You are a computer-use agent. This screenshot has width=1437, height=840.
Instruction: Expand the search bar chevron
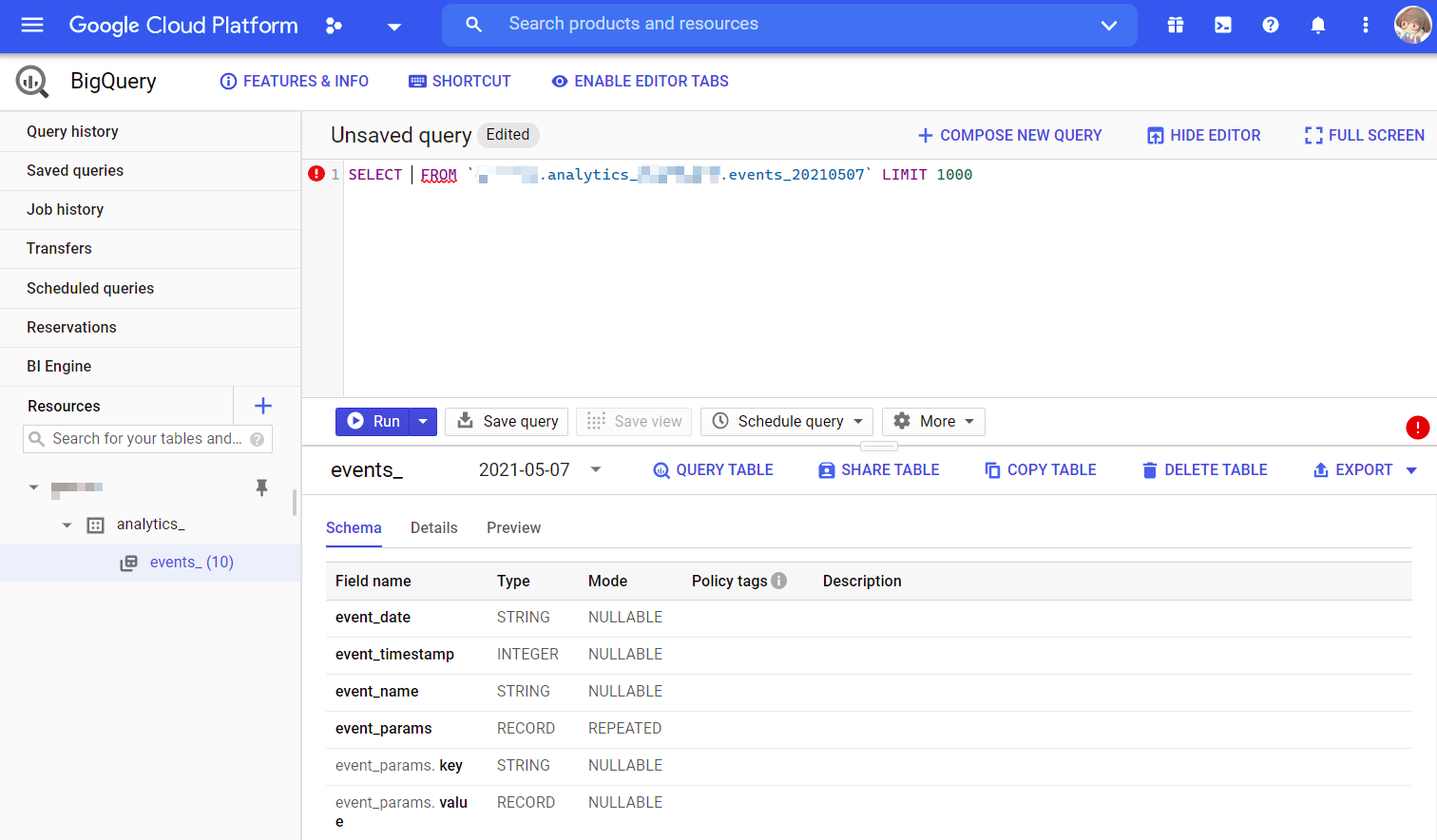pyautogui.click(x=1108, y=26)
